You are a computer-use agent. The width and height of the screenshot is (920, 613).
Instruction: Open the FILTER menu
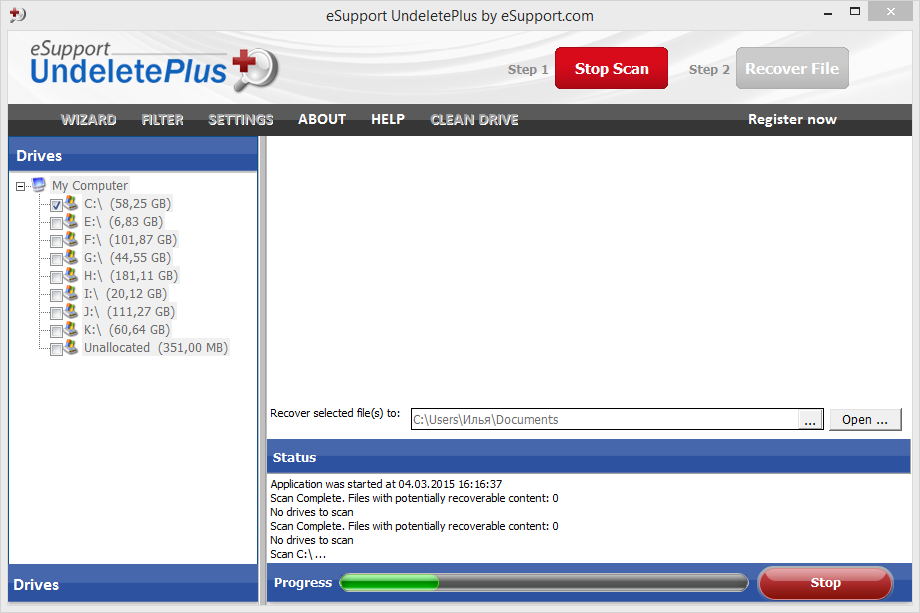163,120
